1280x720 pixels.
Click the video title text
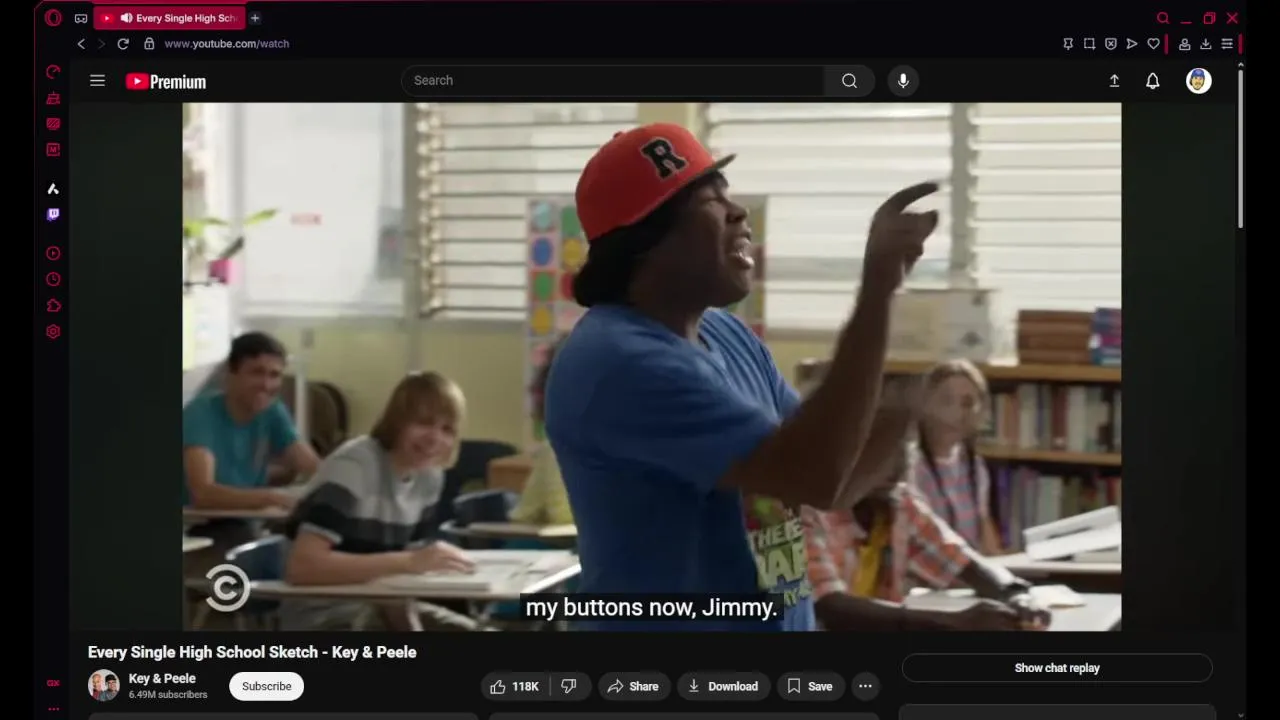click(x=252, y=652)
